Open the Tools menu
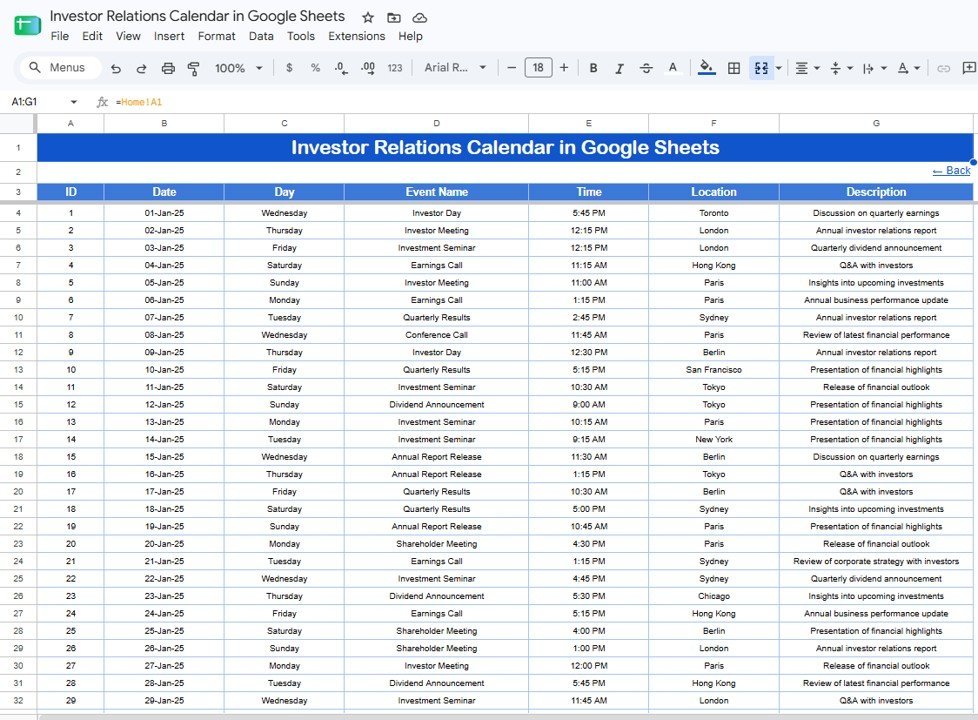The height and width of the screenshot is (720, 978). (301, 36)
